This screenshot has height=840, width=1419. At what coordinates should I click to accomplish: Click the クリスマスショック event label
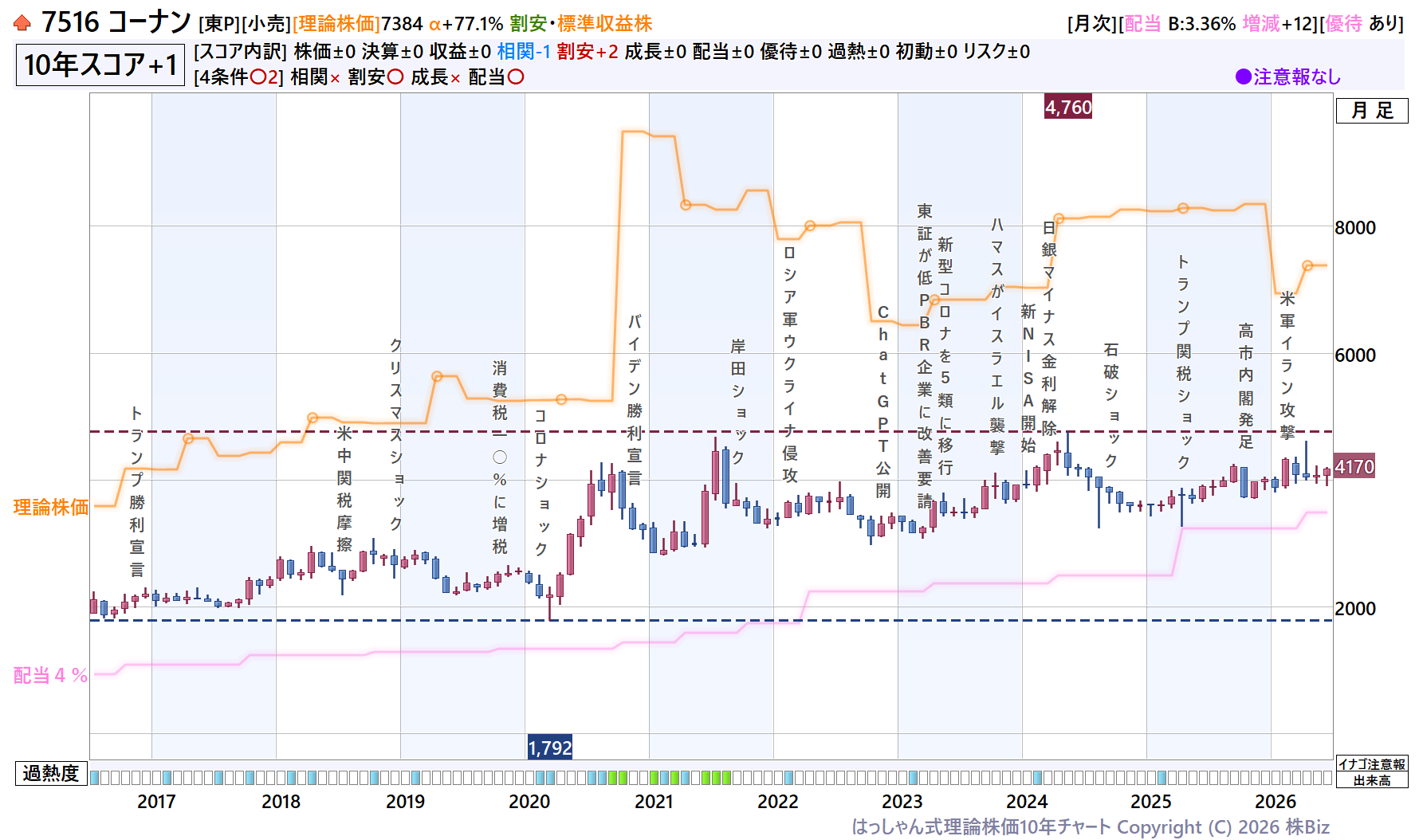point(396,434)
